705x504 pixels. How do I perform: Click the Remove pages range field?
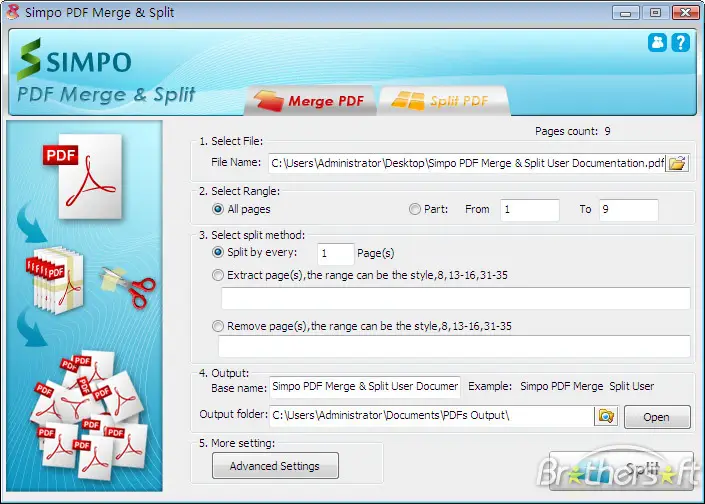pyautogui.click(x=454, y=346)
